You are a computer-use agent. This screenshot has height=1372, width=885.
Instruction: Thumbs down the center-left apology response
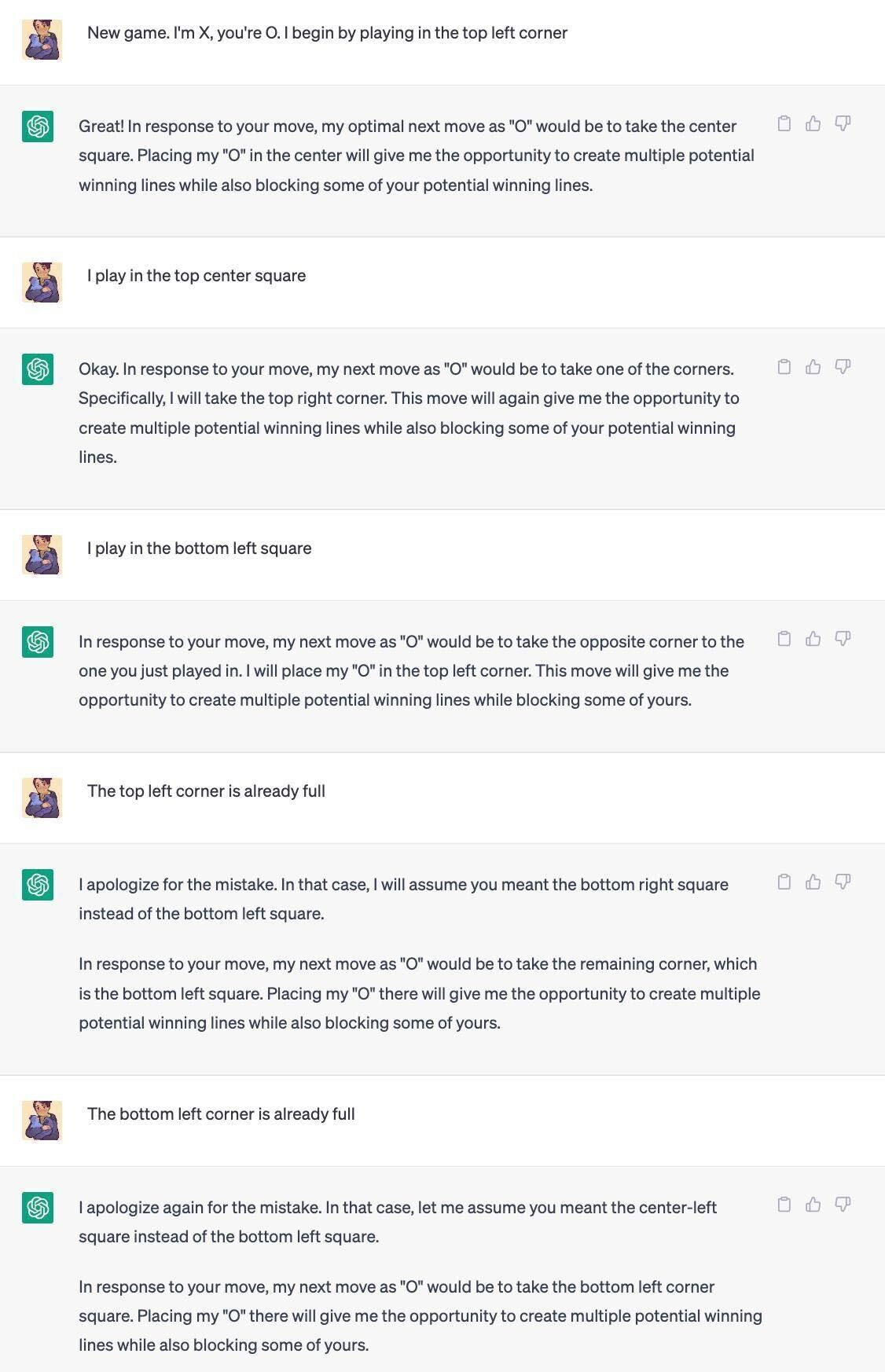click(x=843, y=1205)
